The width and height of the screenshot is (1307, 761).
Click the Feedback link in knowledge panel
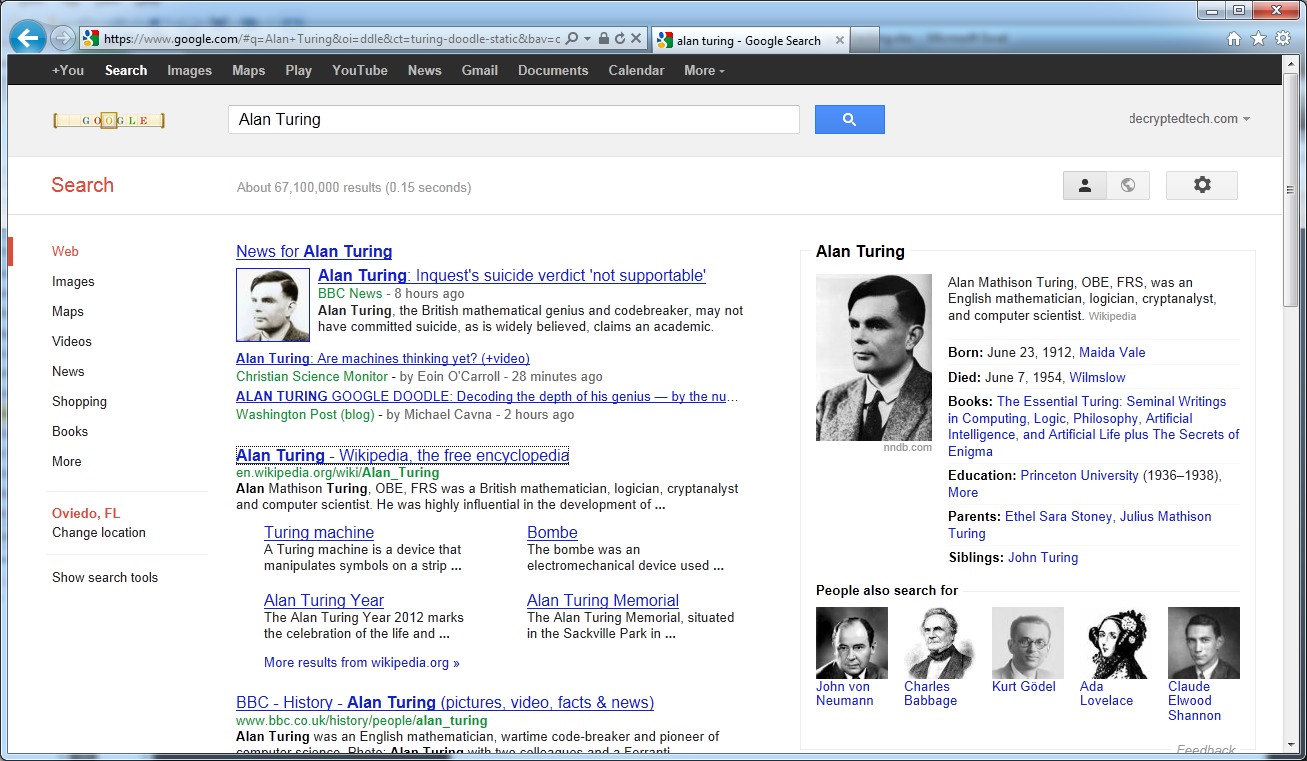(x=1205, y=749)
